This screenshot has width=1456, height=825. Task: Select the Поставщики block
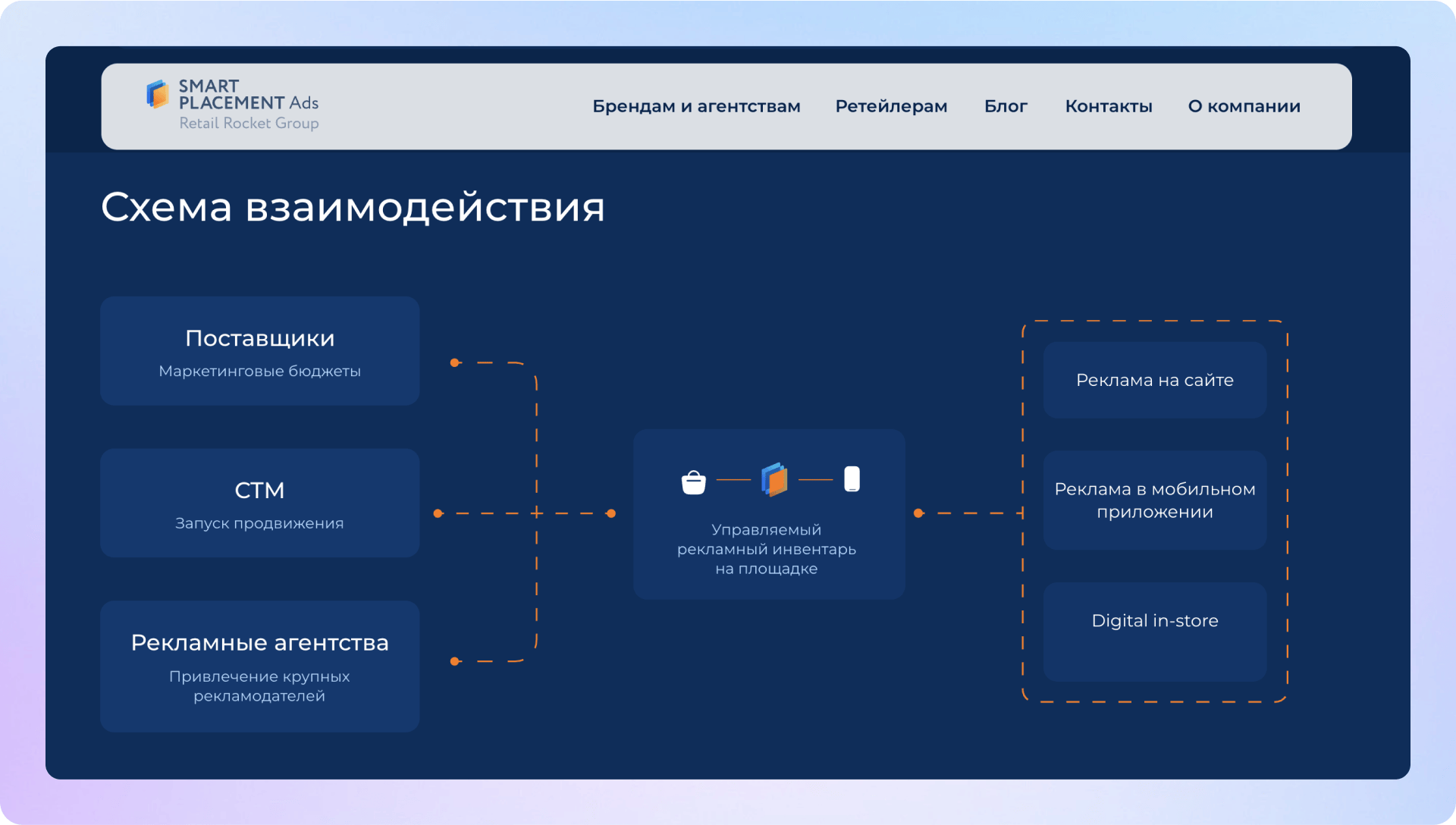(x=259, y=350)
